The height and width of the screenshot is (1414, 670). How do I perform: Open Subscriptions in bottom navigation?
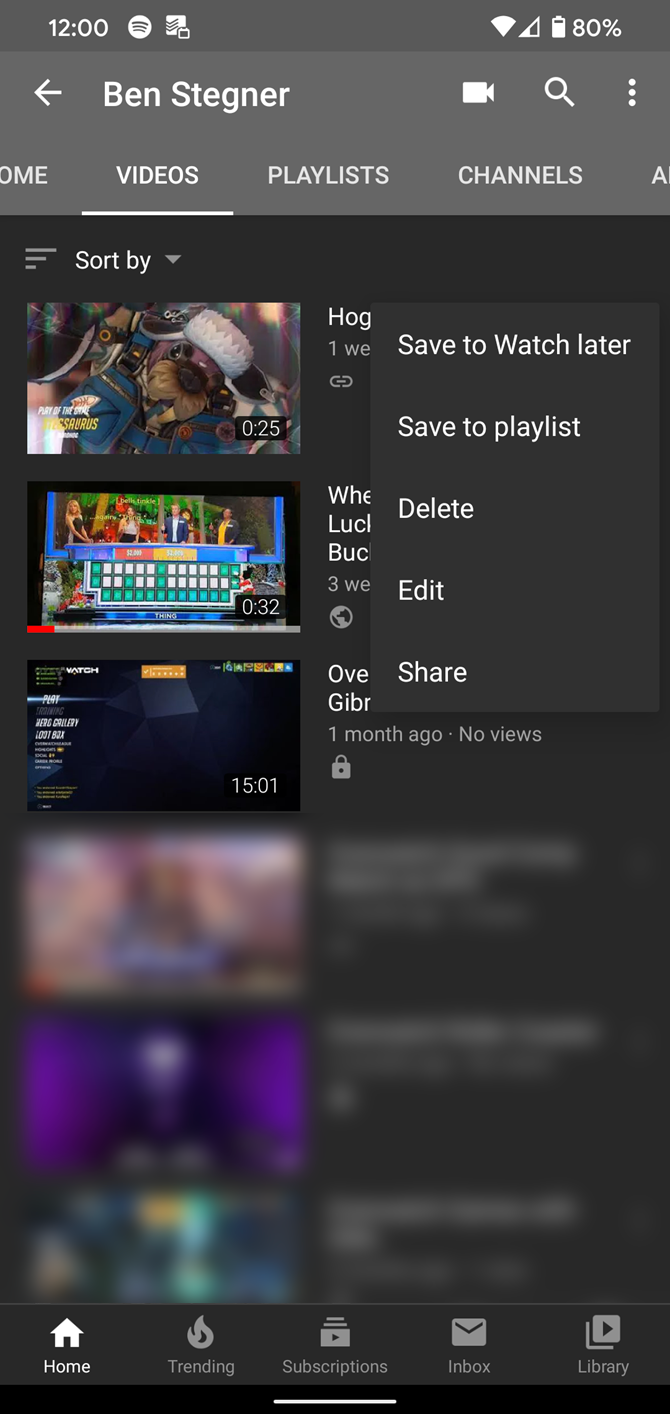tap(335, 1345)
